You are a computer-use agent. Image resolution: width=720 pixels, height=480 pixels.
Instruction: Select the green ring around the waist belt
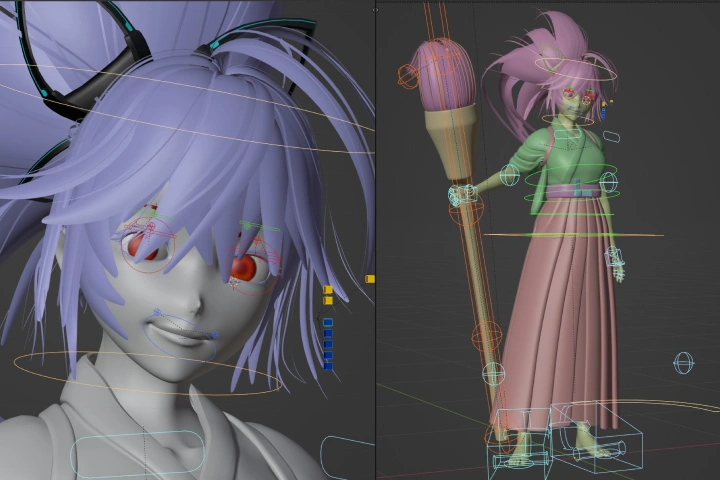[572, 194]
